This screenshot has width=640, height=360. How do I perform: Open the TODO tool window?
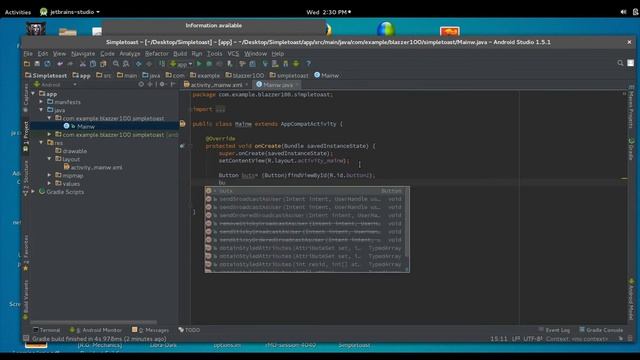(189, 330)
